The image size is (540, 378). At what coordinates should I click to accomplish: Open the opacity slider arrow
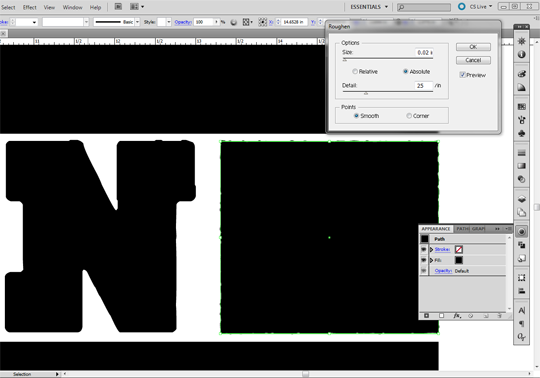click(x=217, y=22)
